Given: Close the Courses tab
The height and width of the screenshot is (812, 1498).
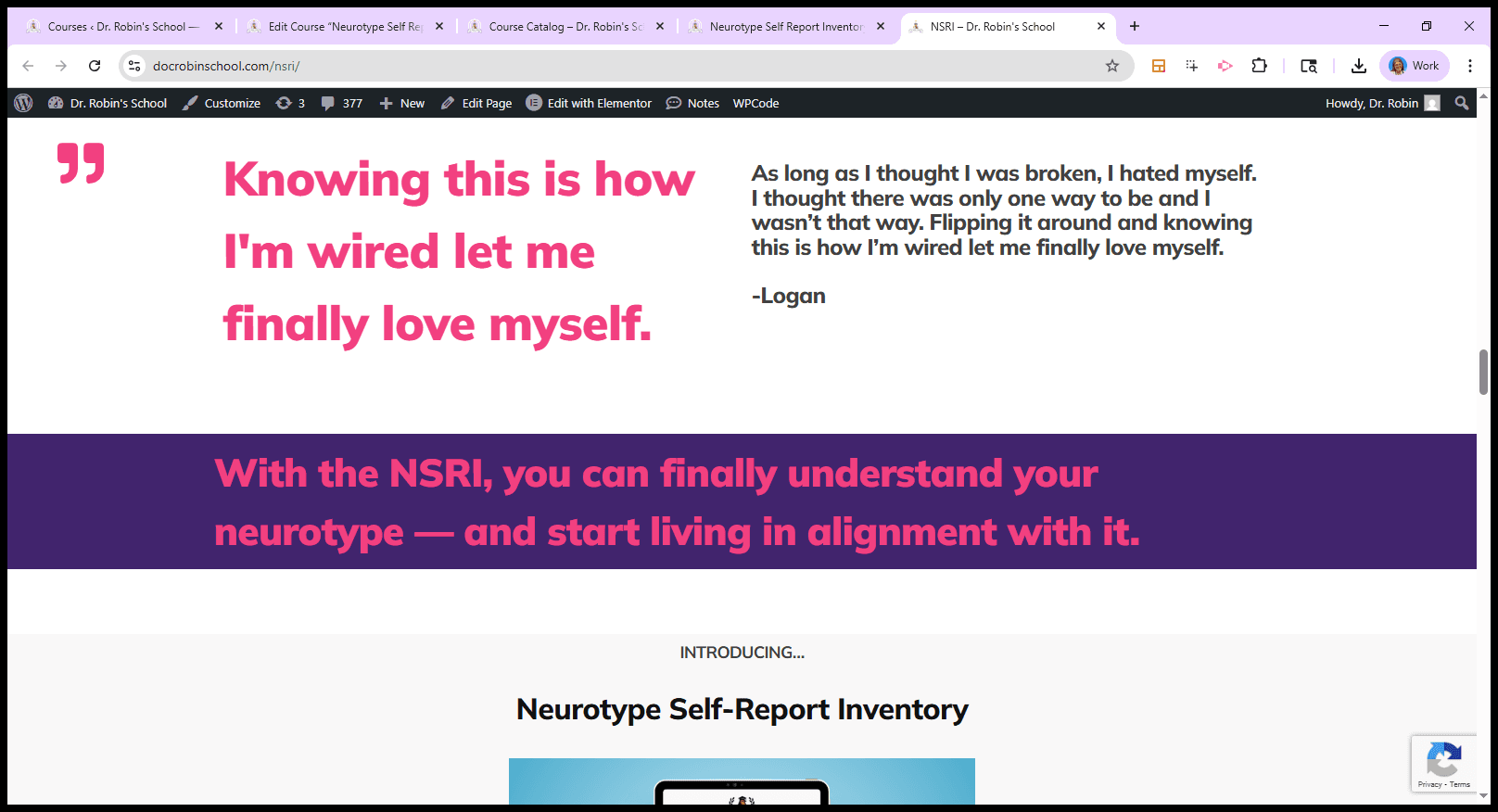Looking at the screenshot, I should click(x=219, y=27).
